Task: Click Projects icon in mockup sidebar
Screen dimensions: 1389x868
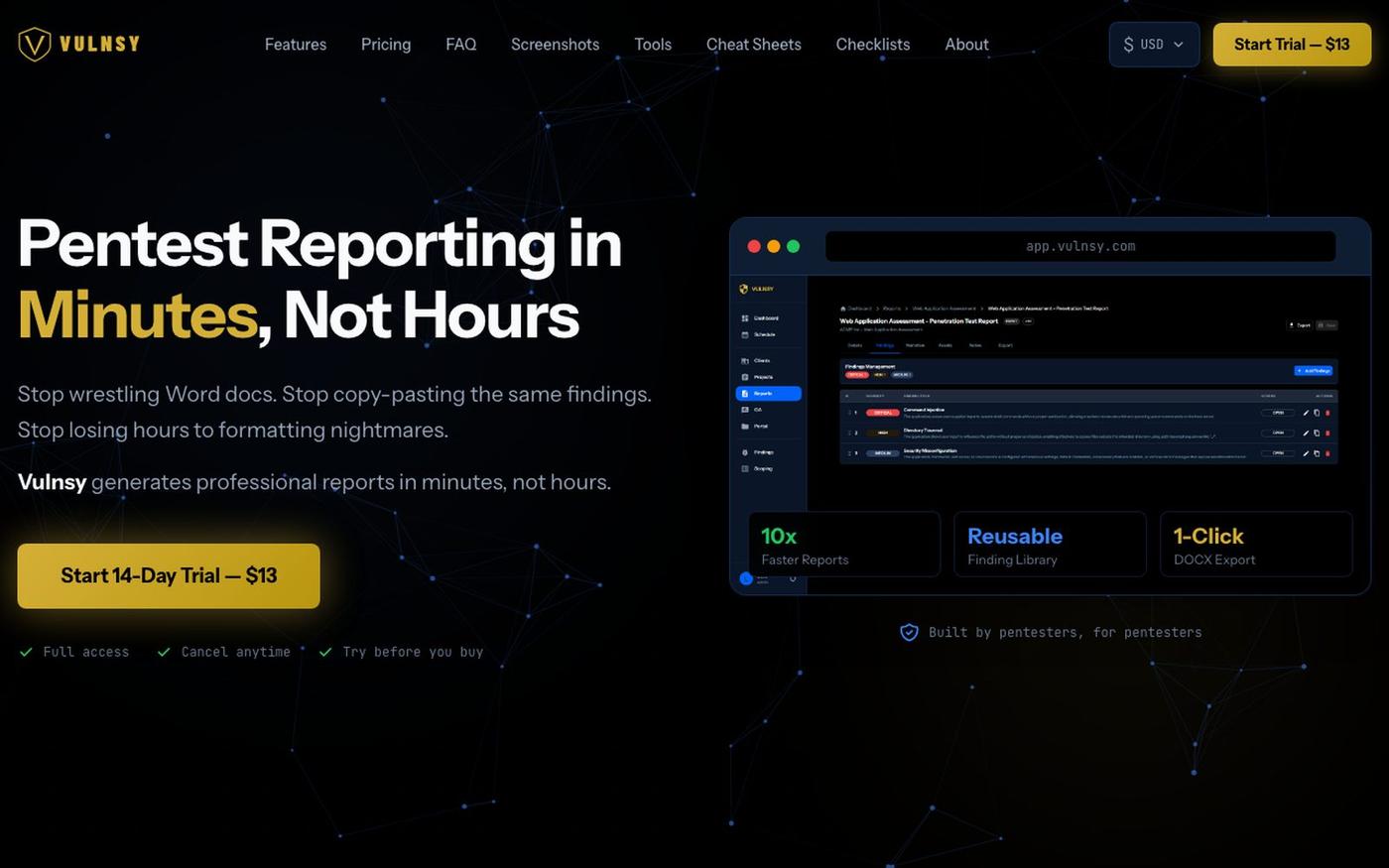Action: pyautogui.click(x=745, y=377)
